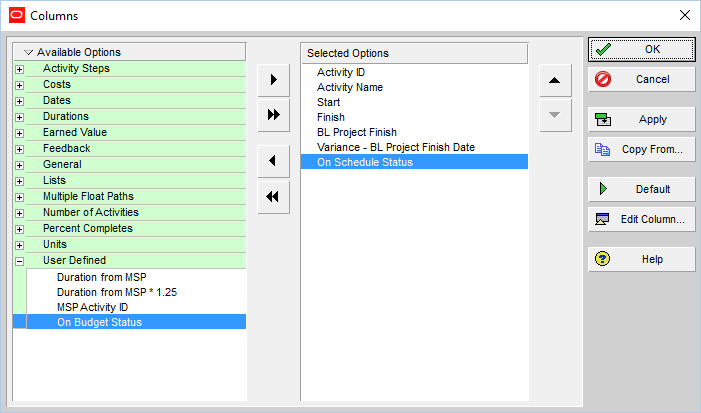
Task: Click the single right arrow to add column
Action: (x=273, y=79)
